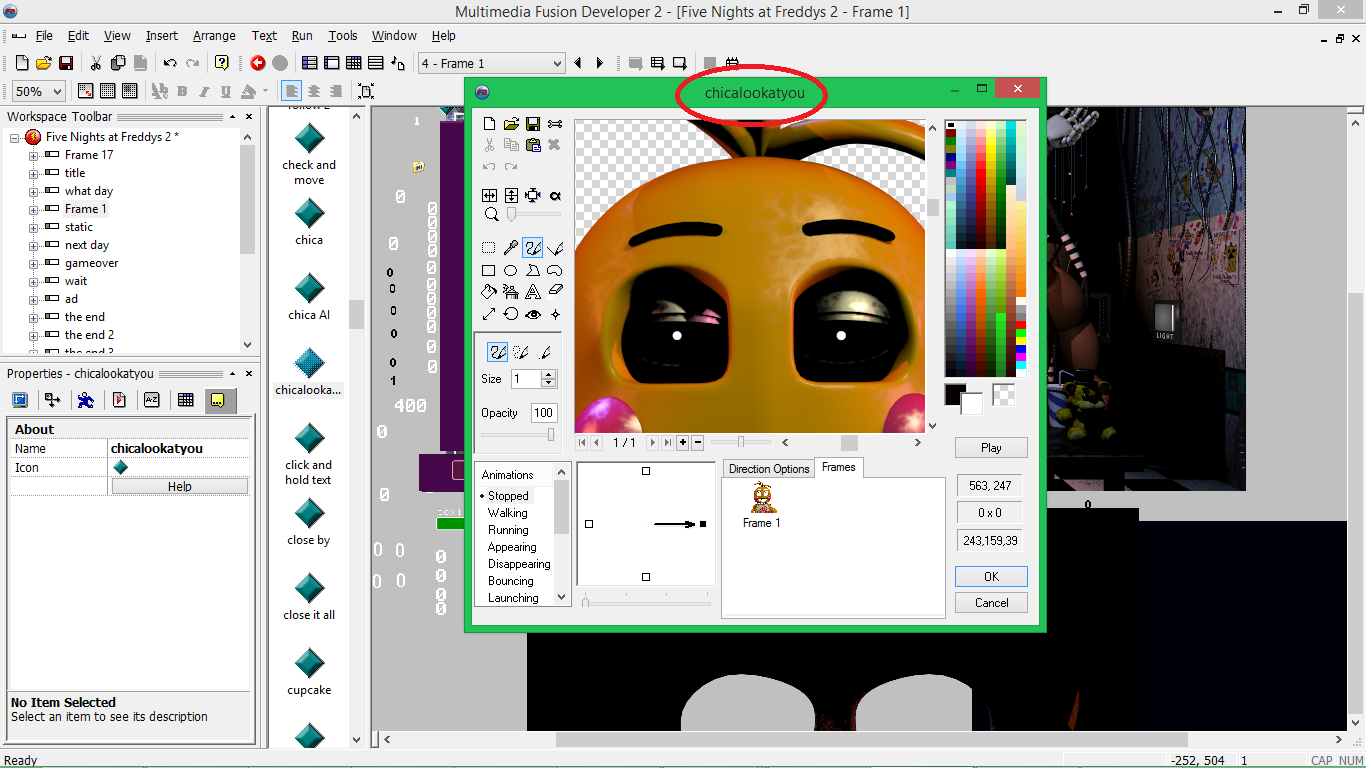Click the OK button in image editor

(991, 577)
